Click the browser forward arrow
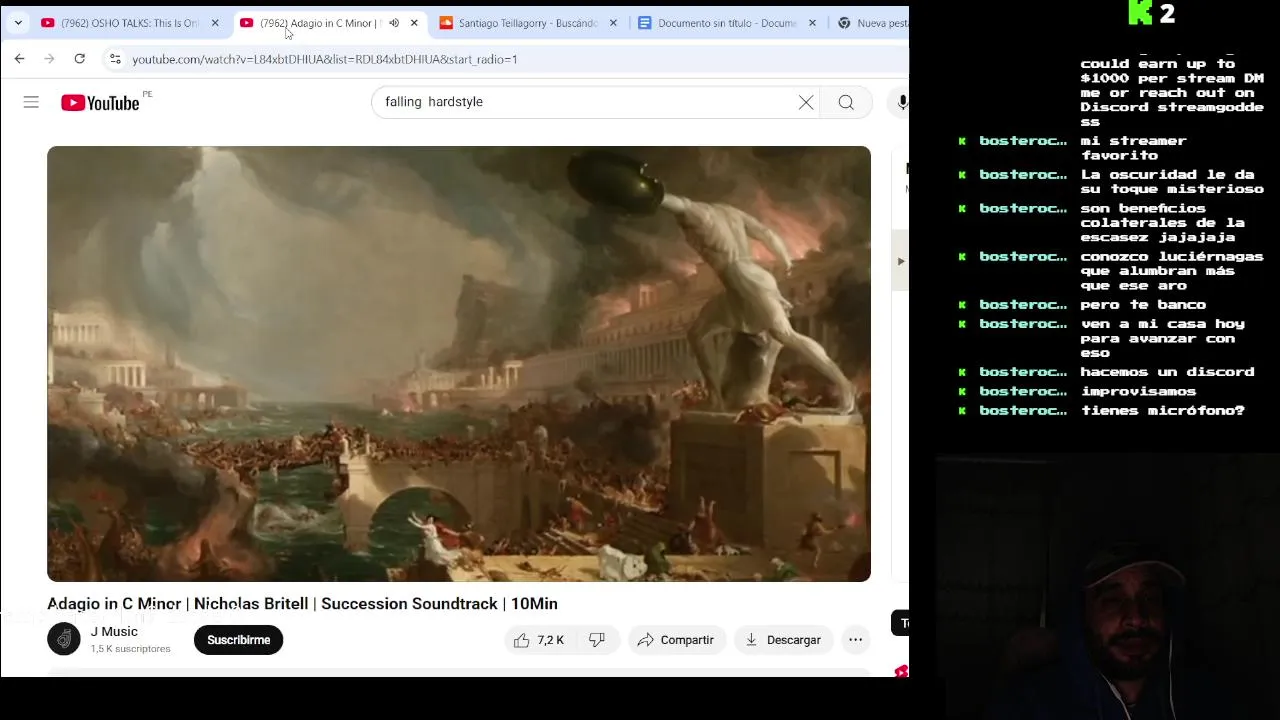Screen dimensions: 1280x720 pos(49,59)
